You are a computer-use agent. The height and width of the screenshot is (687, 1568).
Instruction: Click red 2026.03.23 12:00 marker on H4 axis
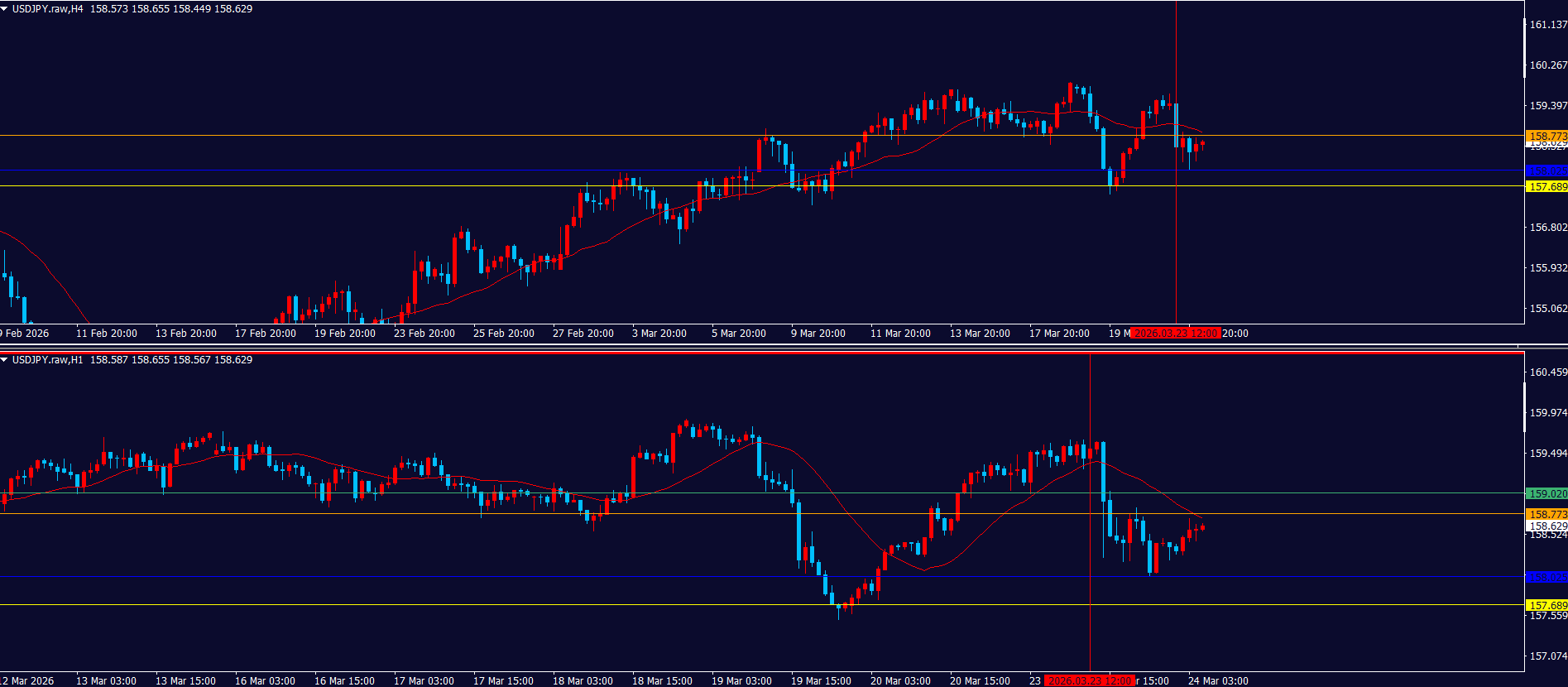pyautogui.click(x=1175, y=334)
